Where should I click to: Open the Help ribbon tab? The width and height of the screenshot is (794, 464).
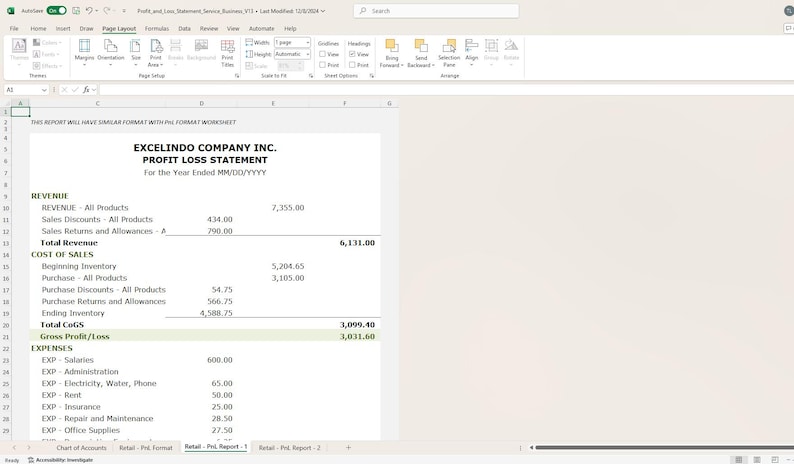click(x=290, y=29)
